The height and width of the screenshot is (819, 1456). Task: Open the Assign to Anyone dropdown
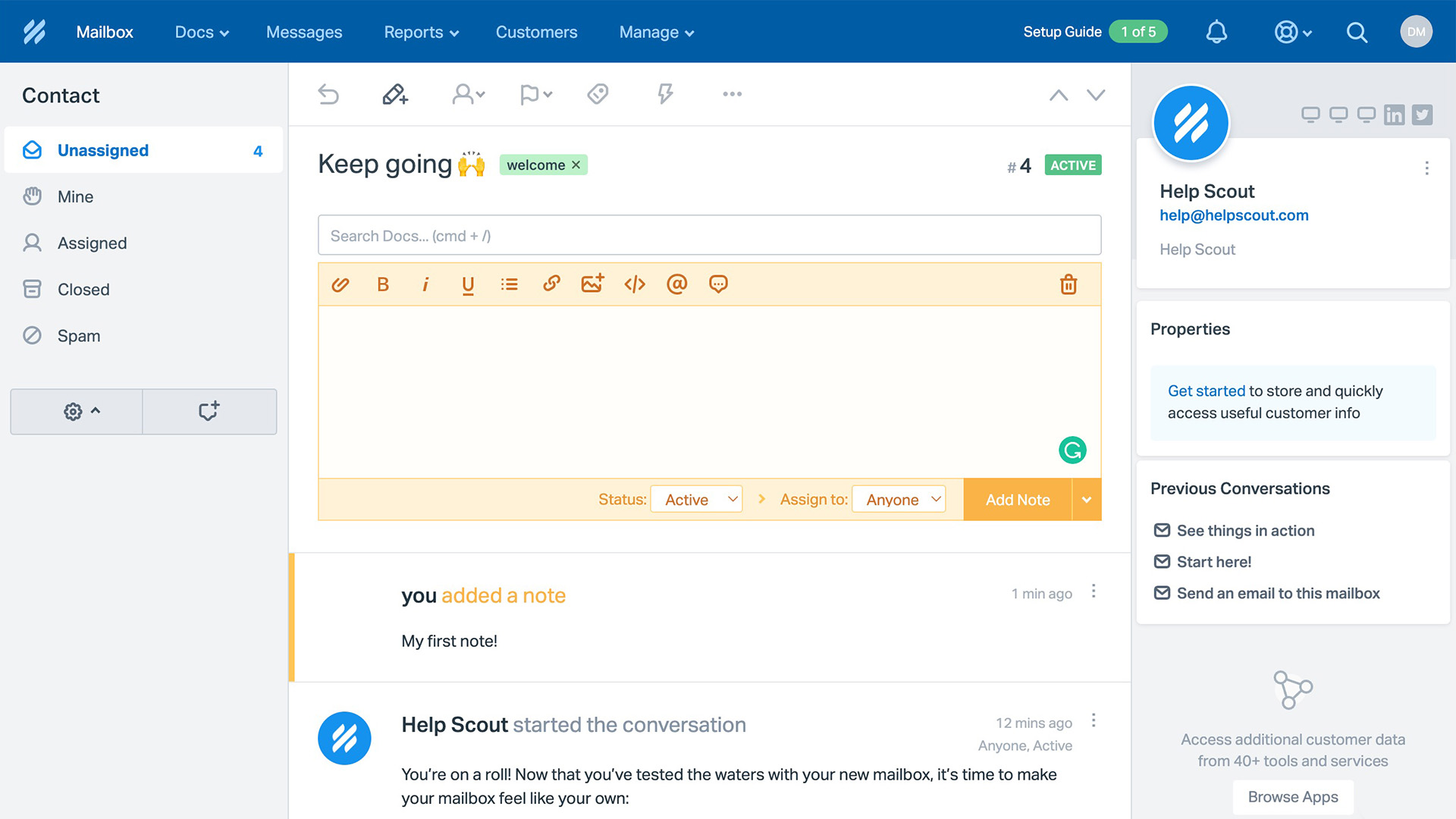point(899,499)
